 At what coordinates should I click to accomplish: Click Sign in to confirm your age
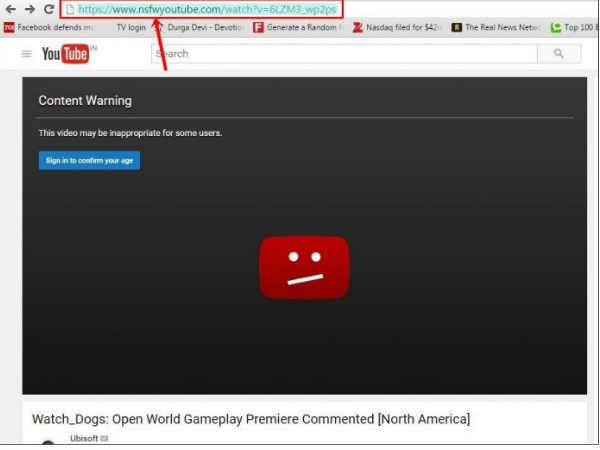point(89,160)
